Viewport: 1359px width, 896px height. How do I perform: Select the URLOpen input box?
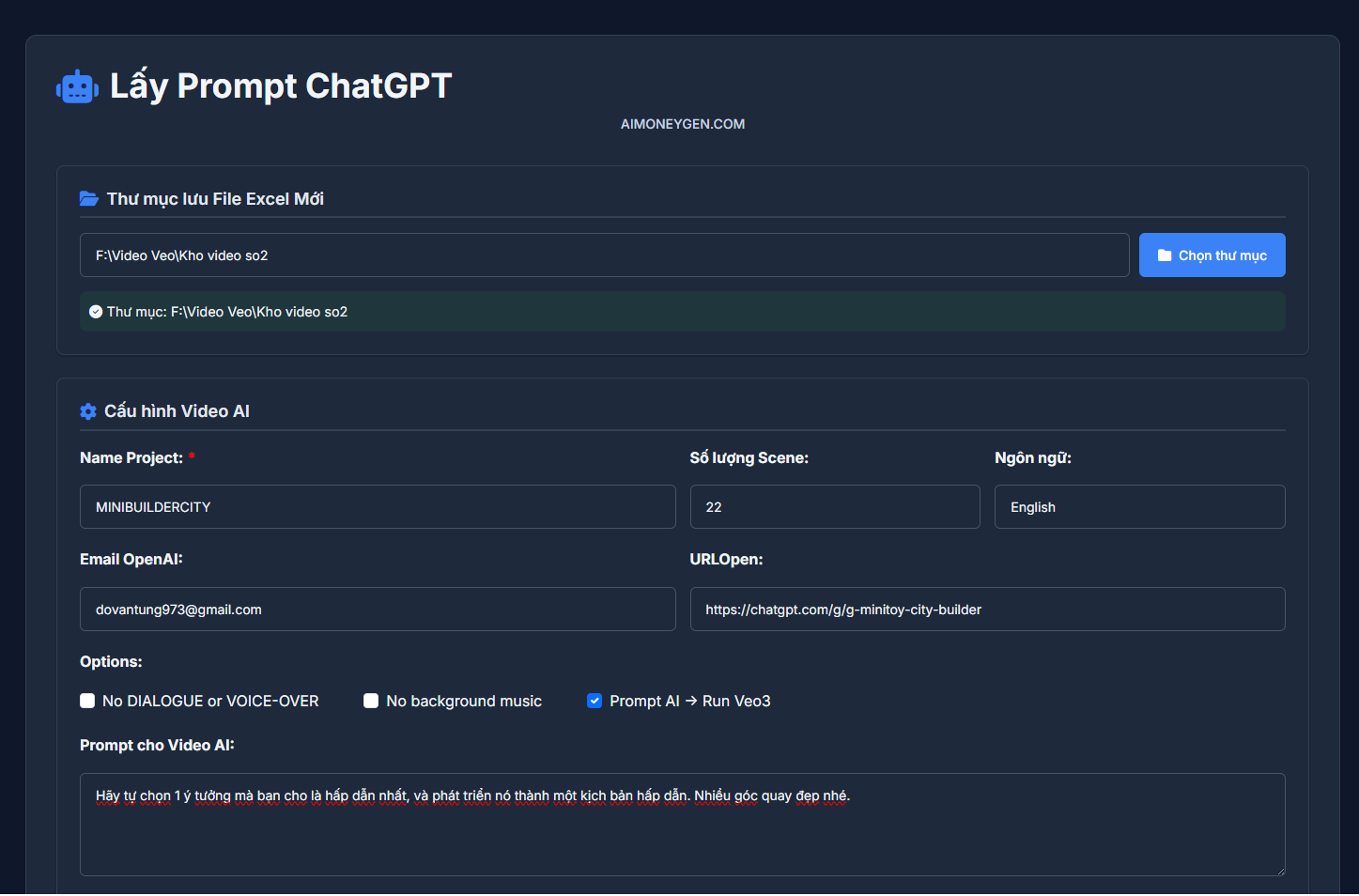pyautogui.click(x=987, y=610)
